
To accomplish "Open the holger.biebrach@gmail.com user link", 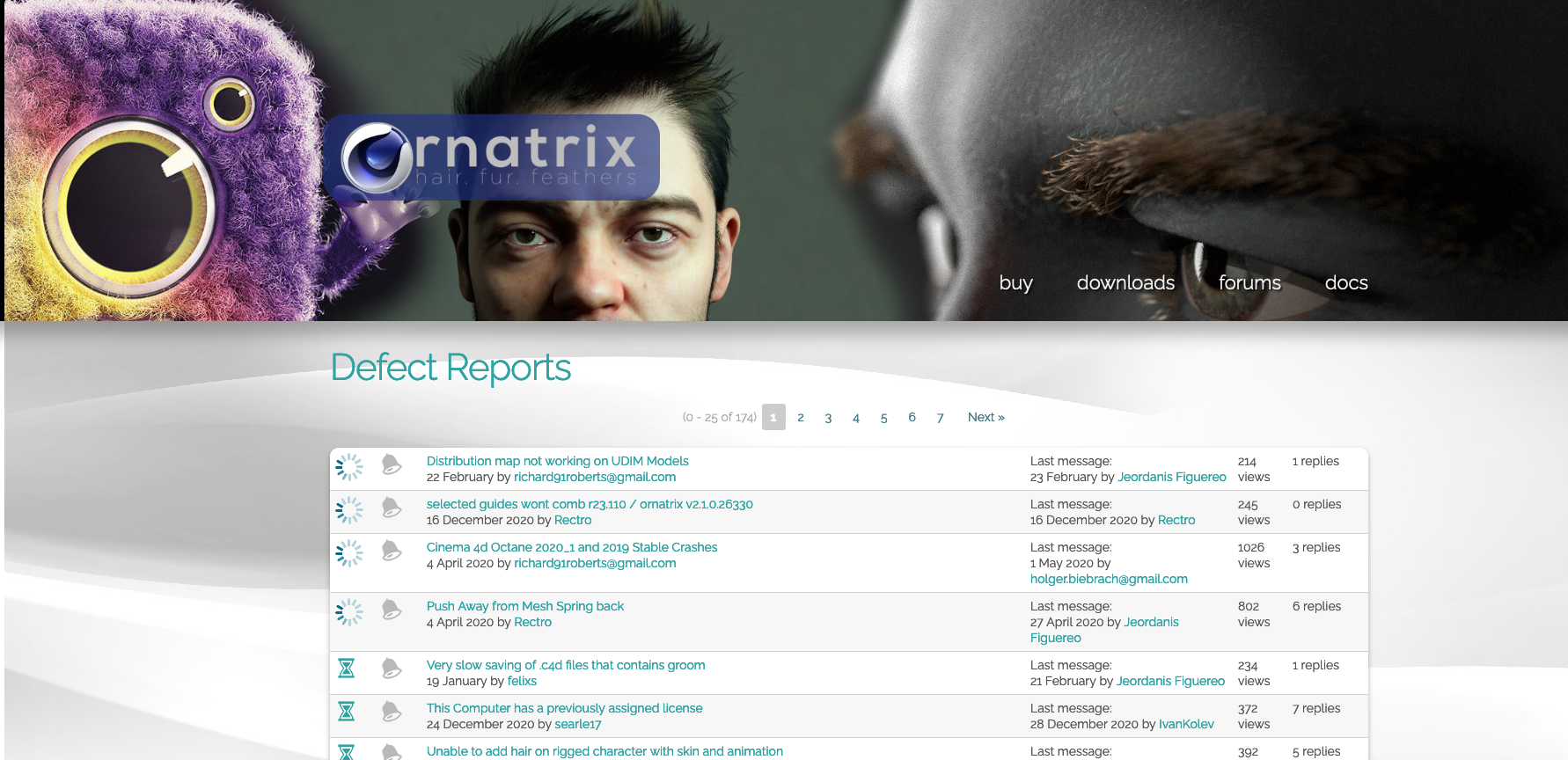I will pyautogui.click(x=1109, y=579).
